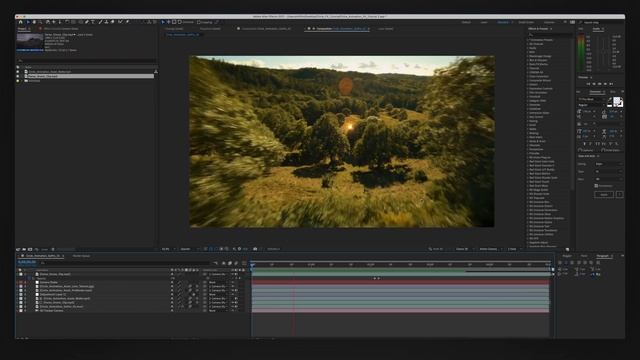Delete selected project item with trash icon
Screen dimensions: 640x360
click(x=53, y=249)
